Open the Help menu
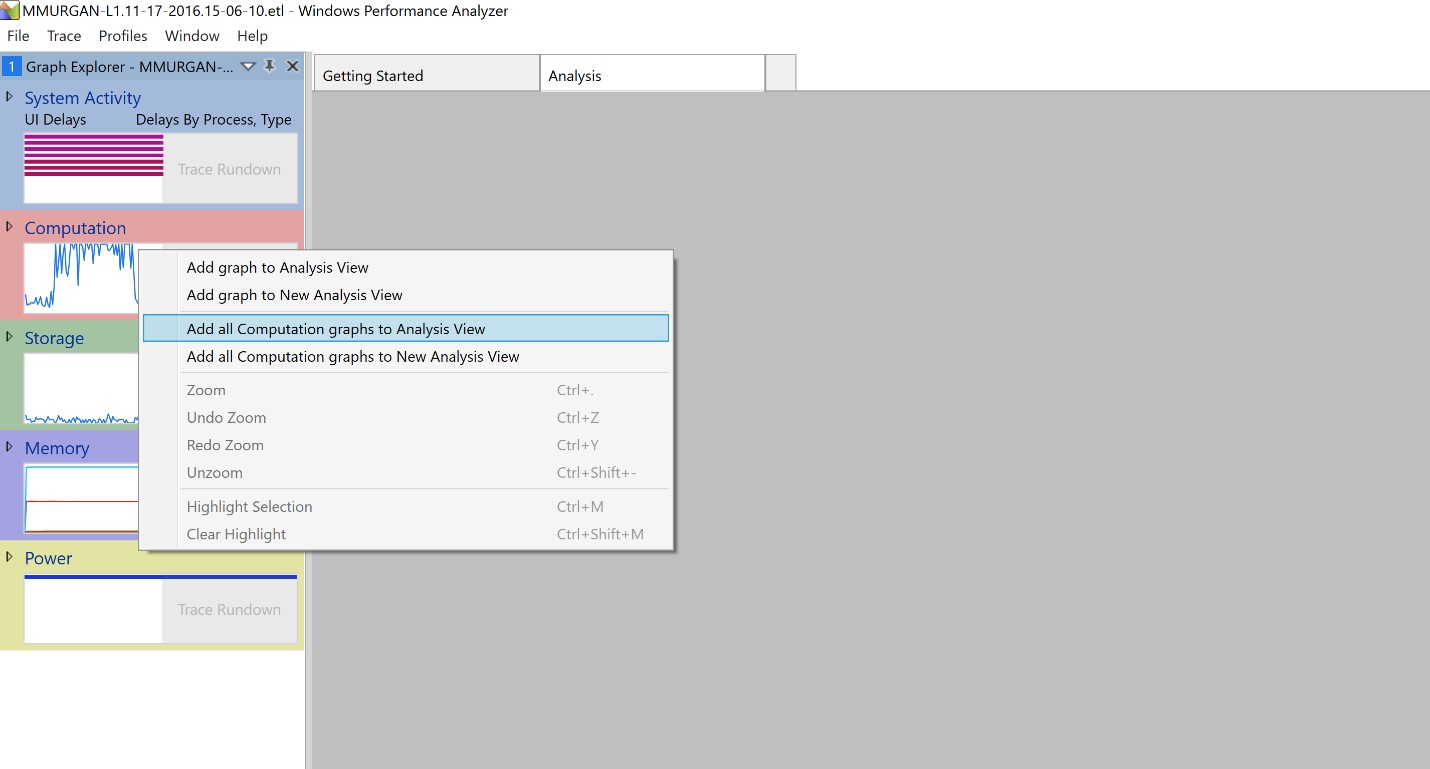The image size is (1430, 769). pos(252,36)
